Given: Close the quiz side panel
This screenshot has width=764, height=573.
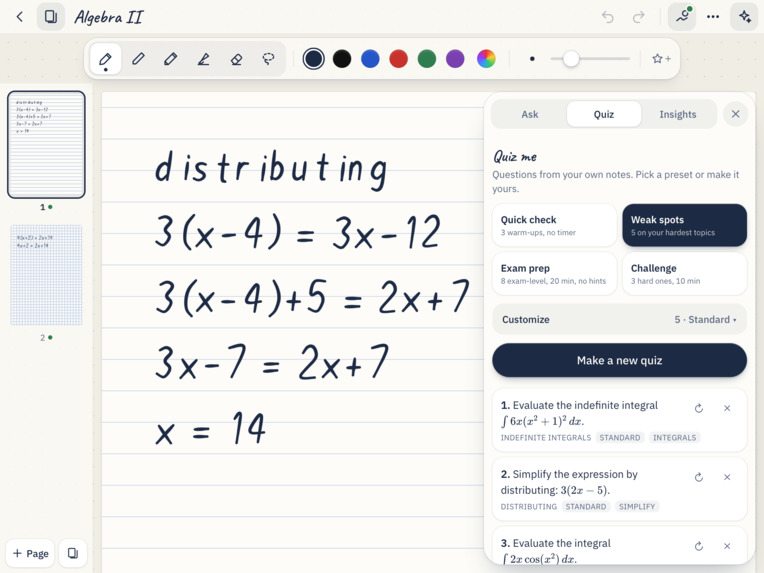Looking at the screenshot, I should tap(736, 114).
